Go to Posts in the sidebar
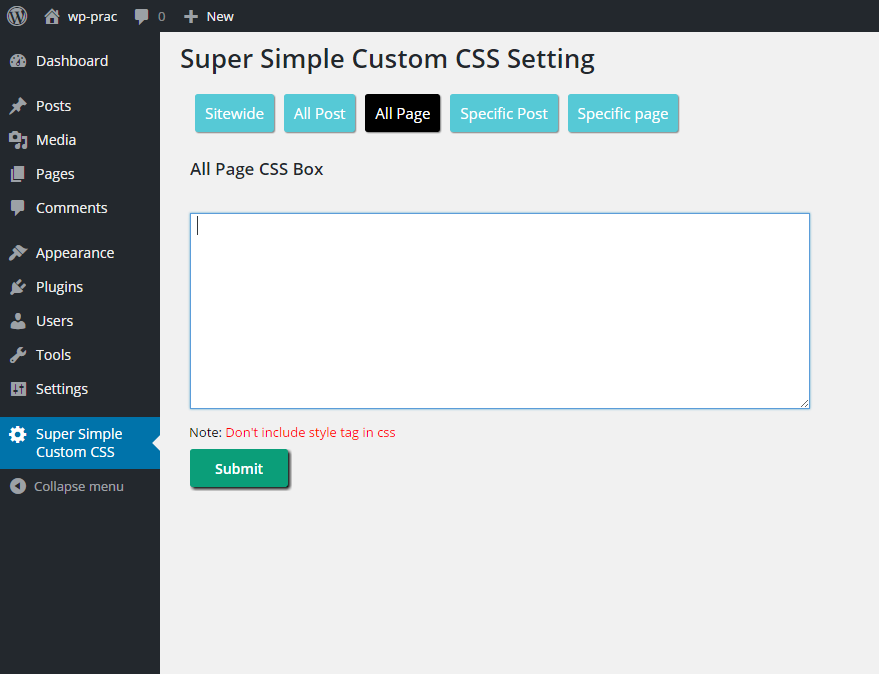 [80, 106]
